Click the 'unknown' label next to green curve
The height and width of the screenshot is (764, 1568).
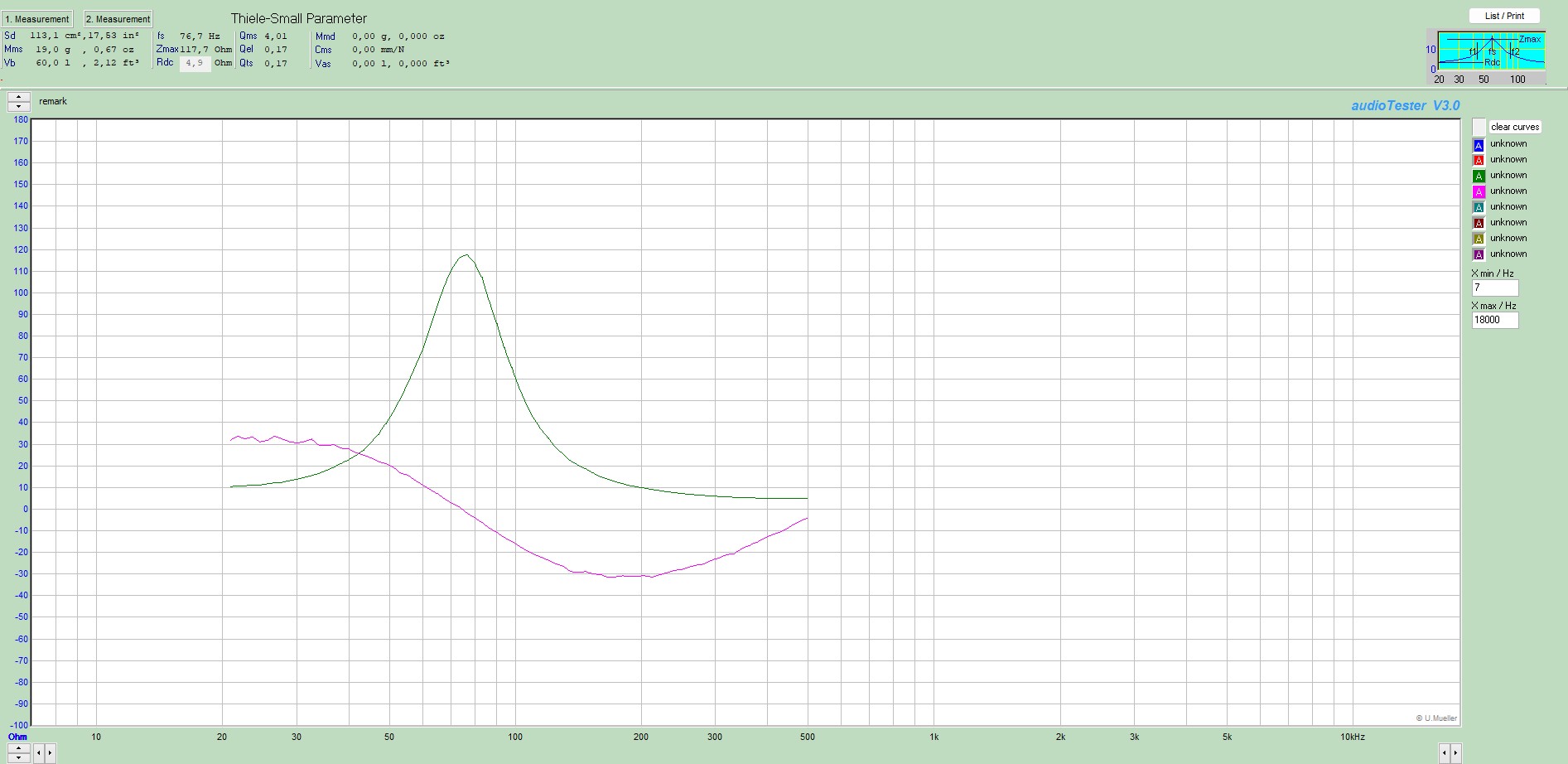(x=1508, y=176)
